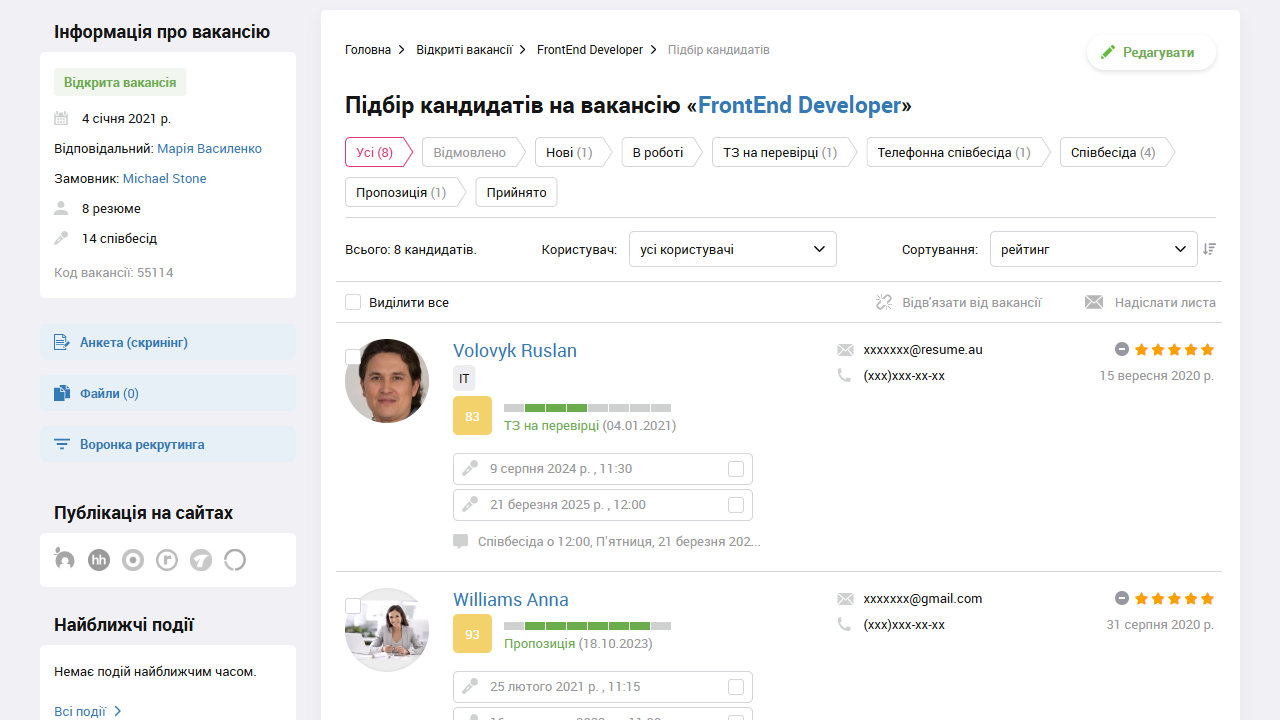The height and width of the screenshot is (720, 1280).
Task: Click Williams Anna's profile photo thumbnail
Action: tap(387, 629)
